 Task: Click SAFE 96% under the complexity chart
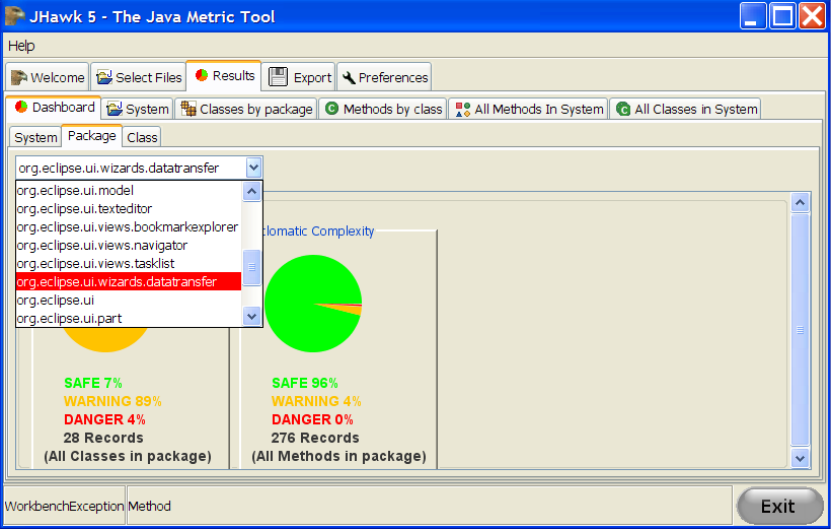click(x=305, y=383)
